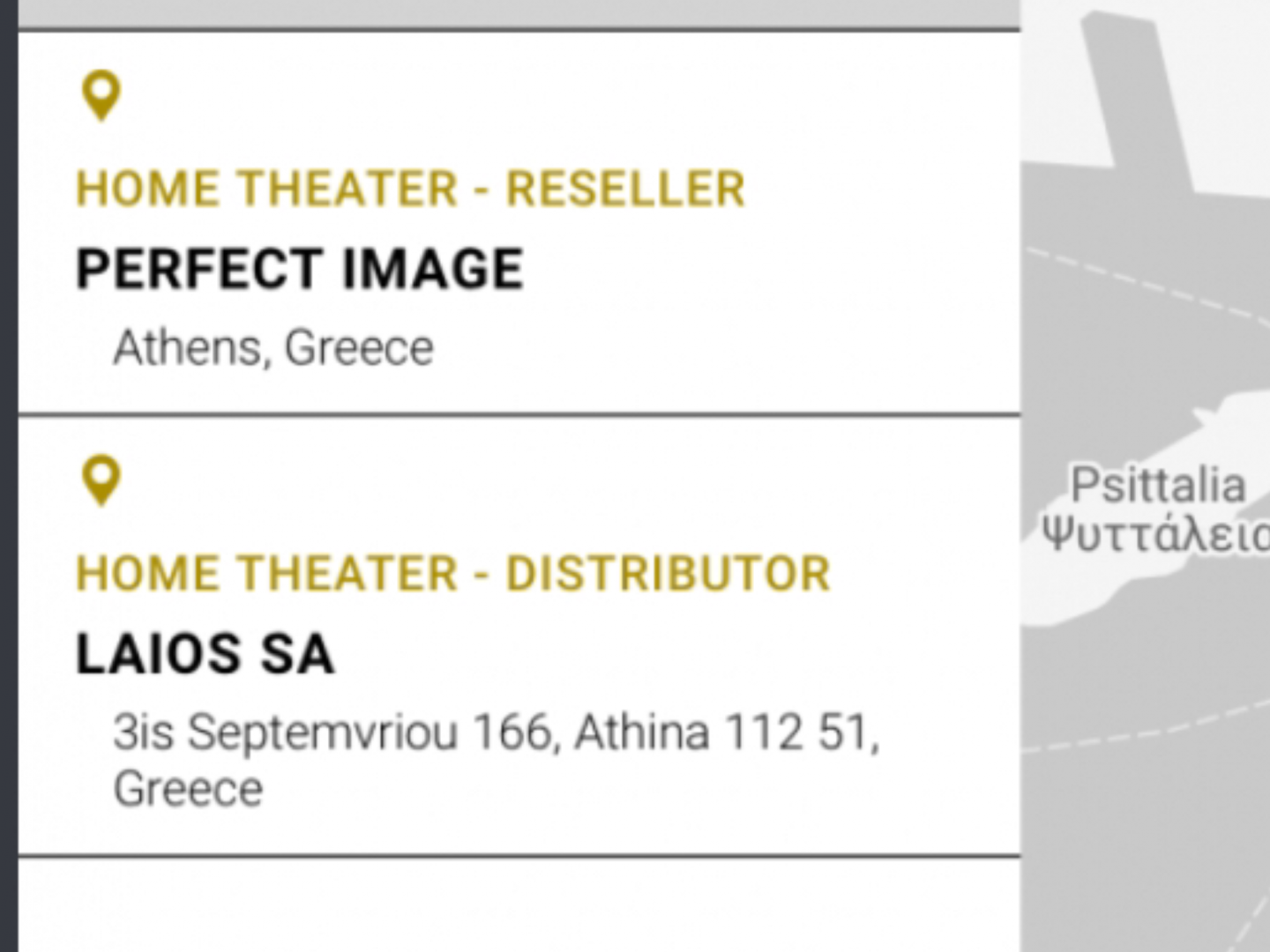Image resolution: width=1270 pixels, height=952 pixels.
Task: Click the Psittalia label on the map
Action: point(1157,485)
